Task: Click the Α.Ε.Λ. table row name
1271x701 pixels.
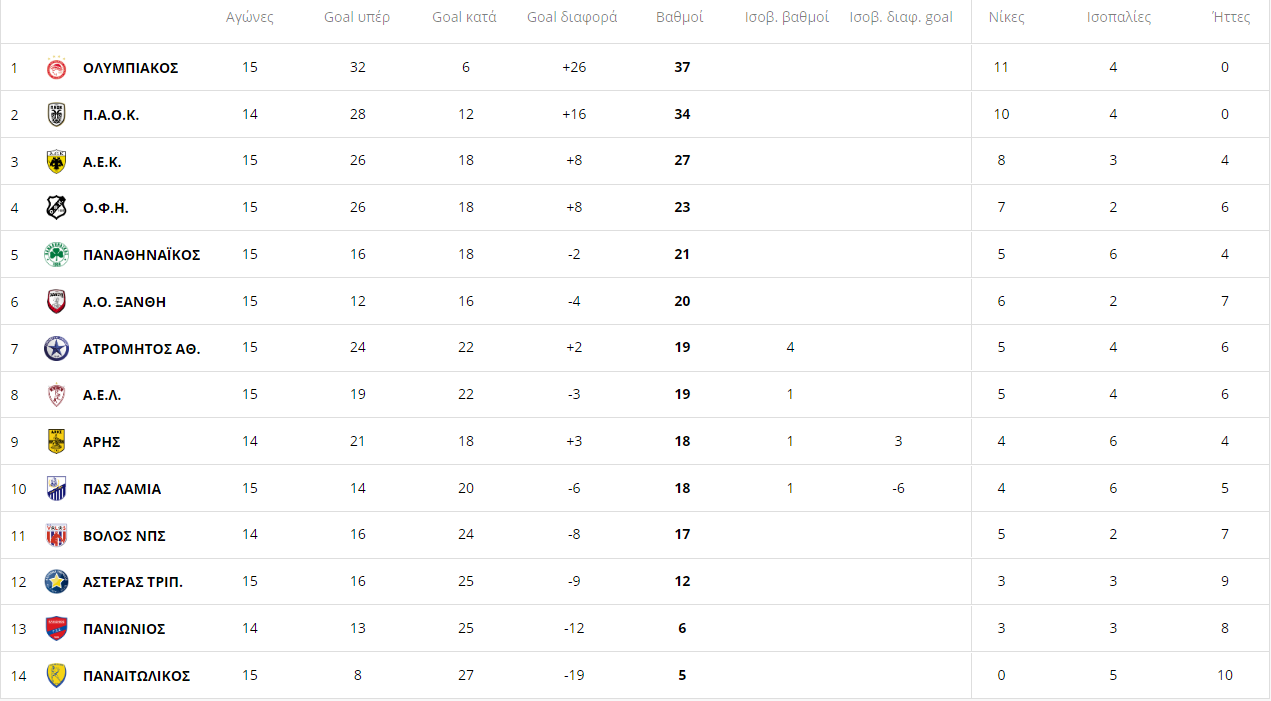Action: click(x=102, y=395)
